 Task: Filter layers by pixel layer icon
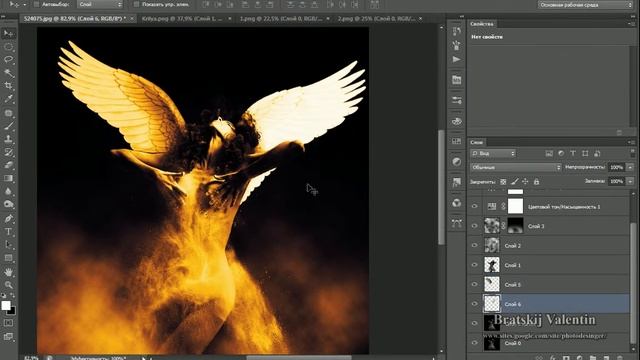pos(549,153)
